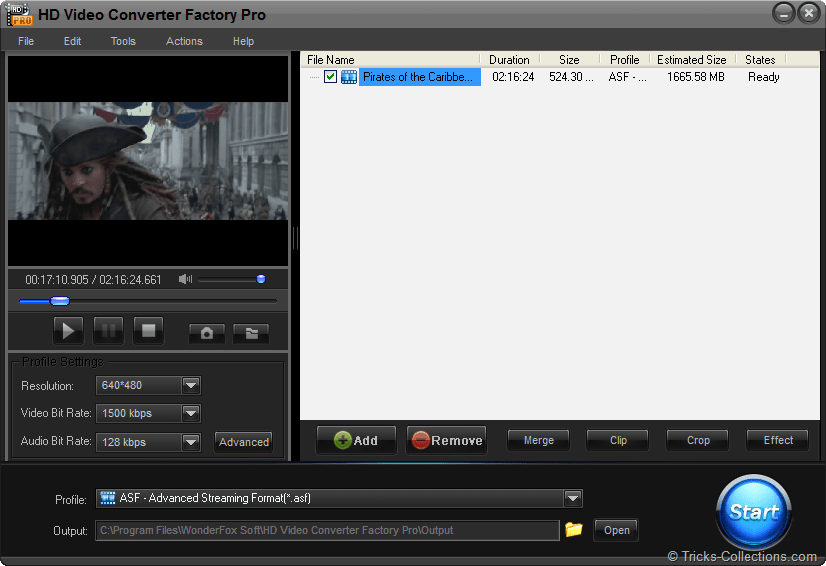Click the film icon of the video file
826x566 pixels.
pos(349,77)
